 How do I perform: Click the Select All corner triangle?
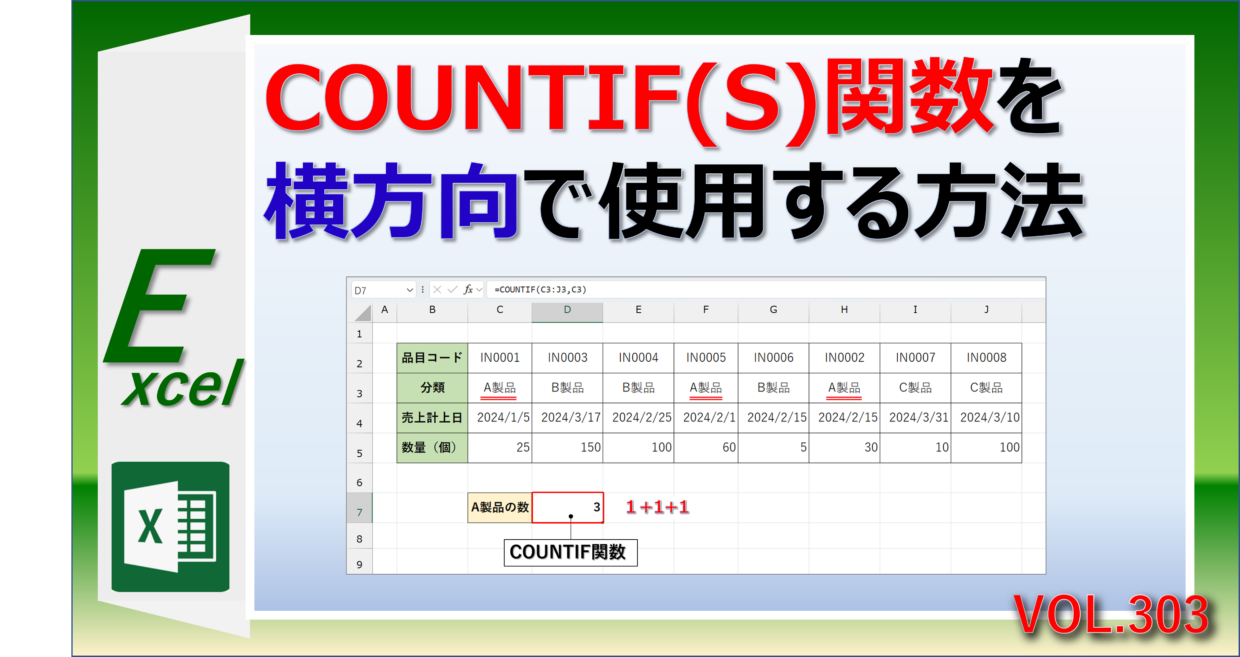pos(360,311)
